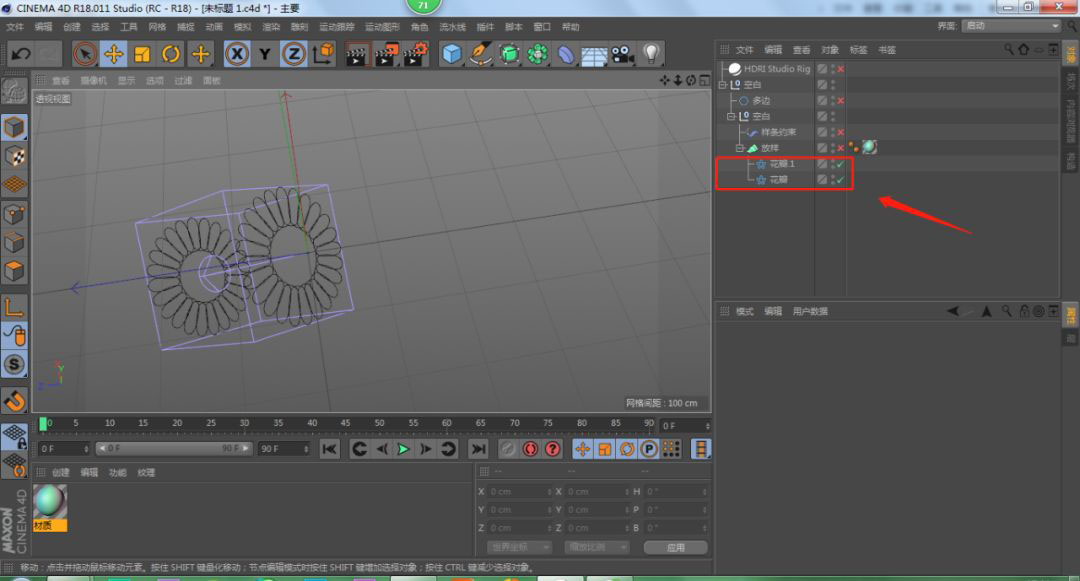Render the active view clapperboard icon
The image size is (1080, 581).
coord(356,54)
